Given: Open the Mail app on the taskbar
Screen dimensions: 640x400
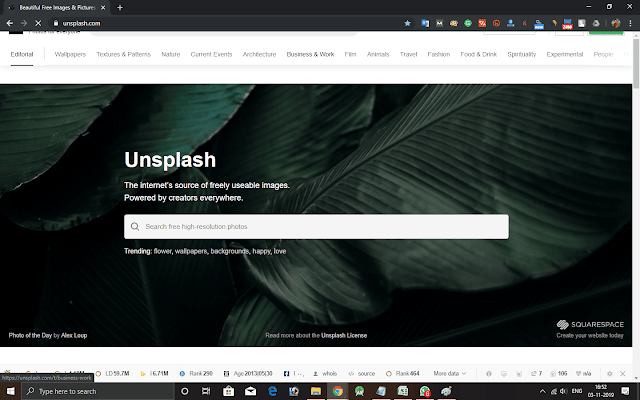Looking at the screenshot, I should click(x=250, y=391).
